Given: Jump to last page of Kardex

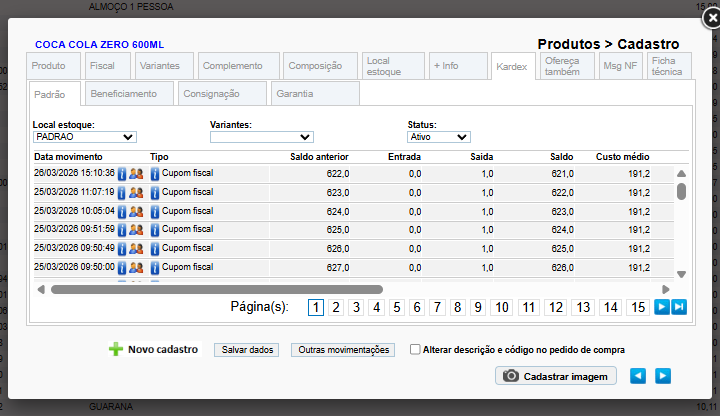Looking at the screenshot, I should 679,307.
